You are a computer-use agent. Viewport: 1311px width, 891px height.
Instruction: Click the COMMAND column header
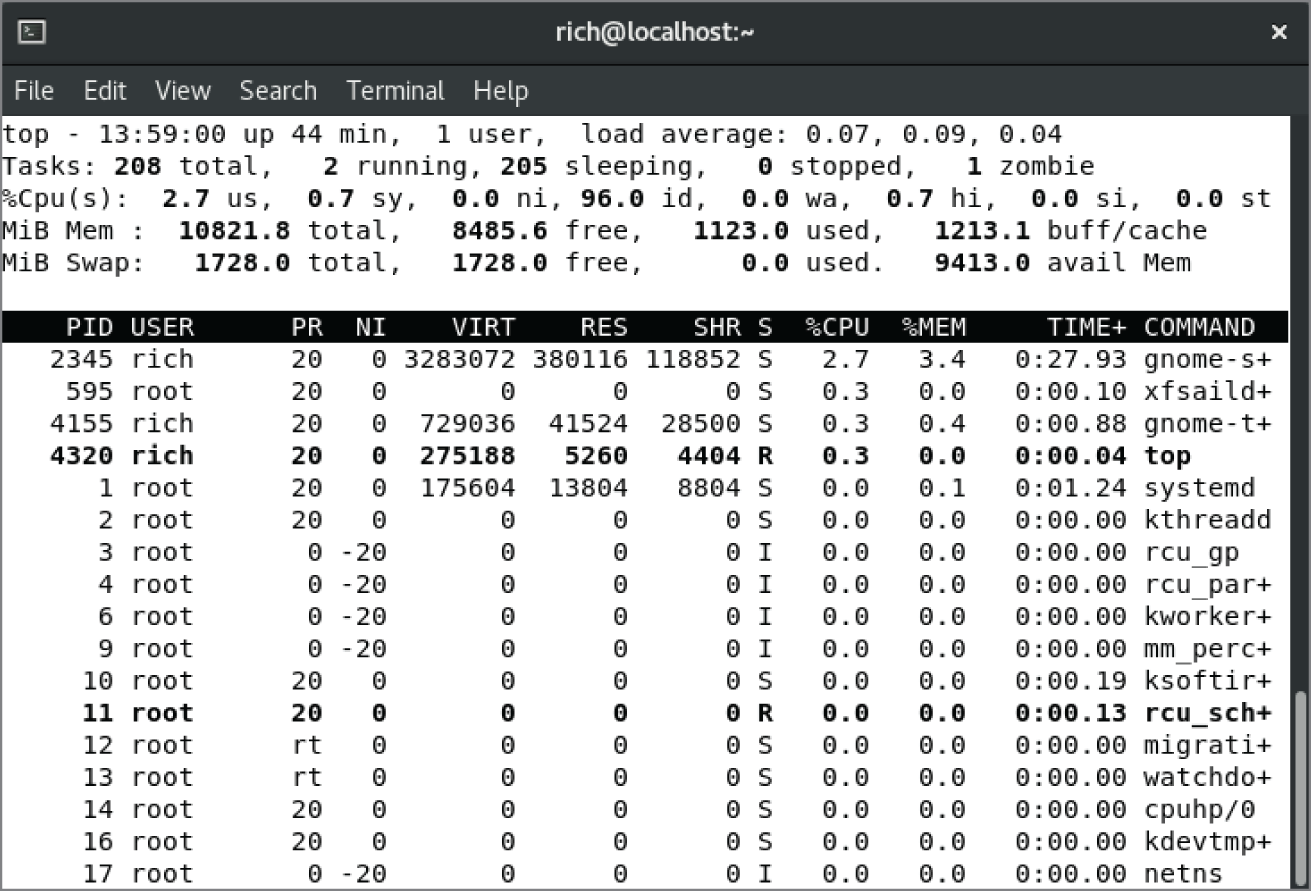pyautogui.click(x=1200, y=327)
